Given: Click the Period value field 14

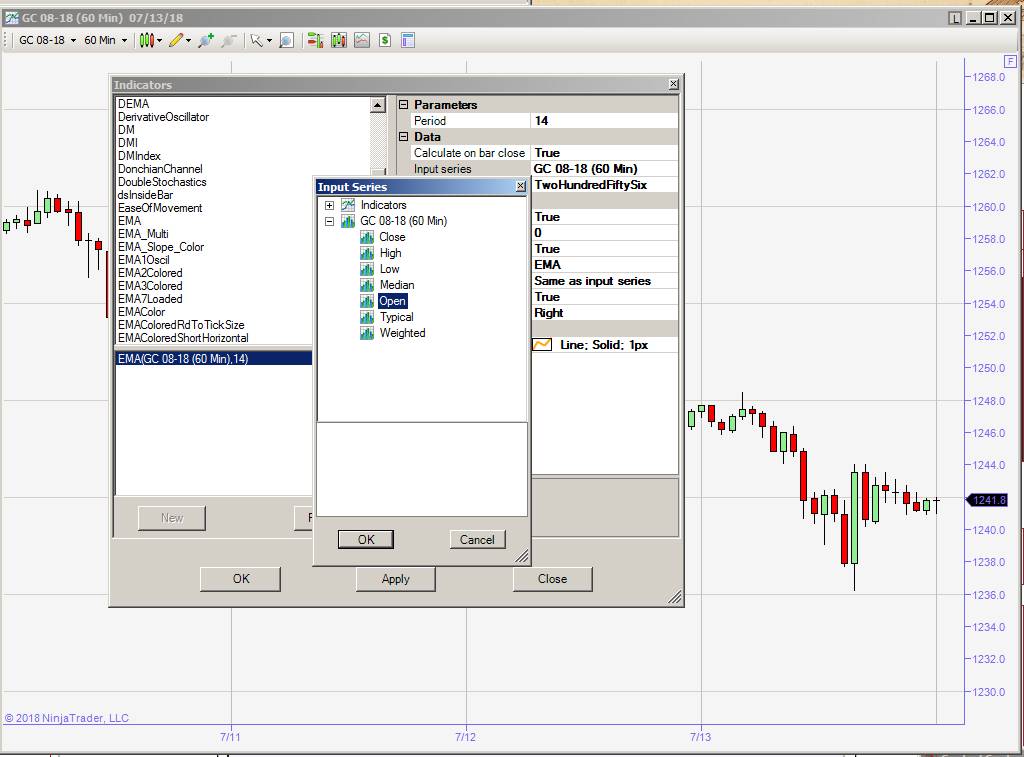Looking at the screenshot, I should coord(604,121).
